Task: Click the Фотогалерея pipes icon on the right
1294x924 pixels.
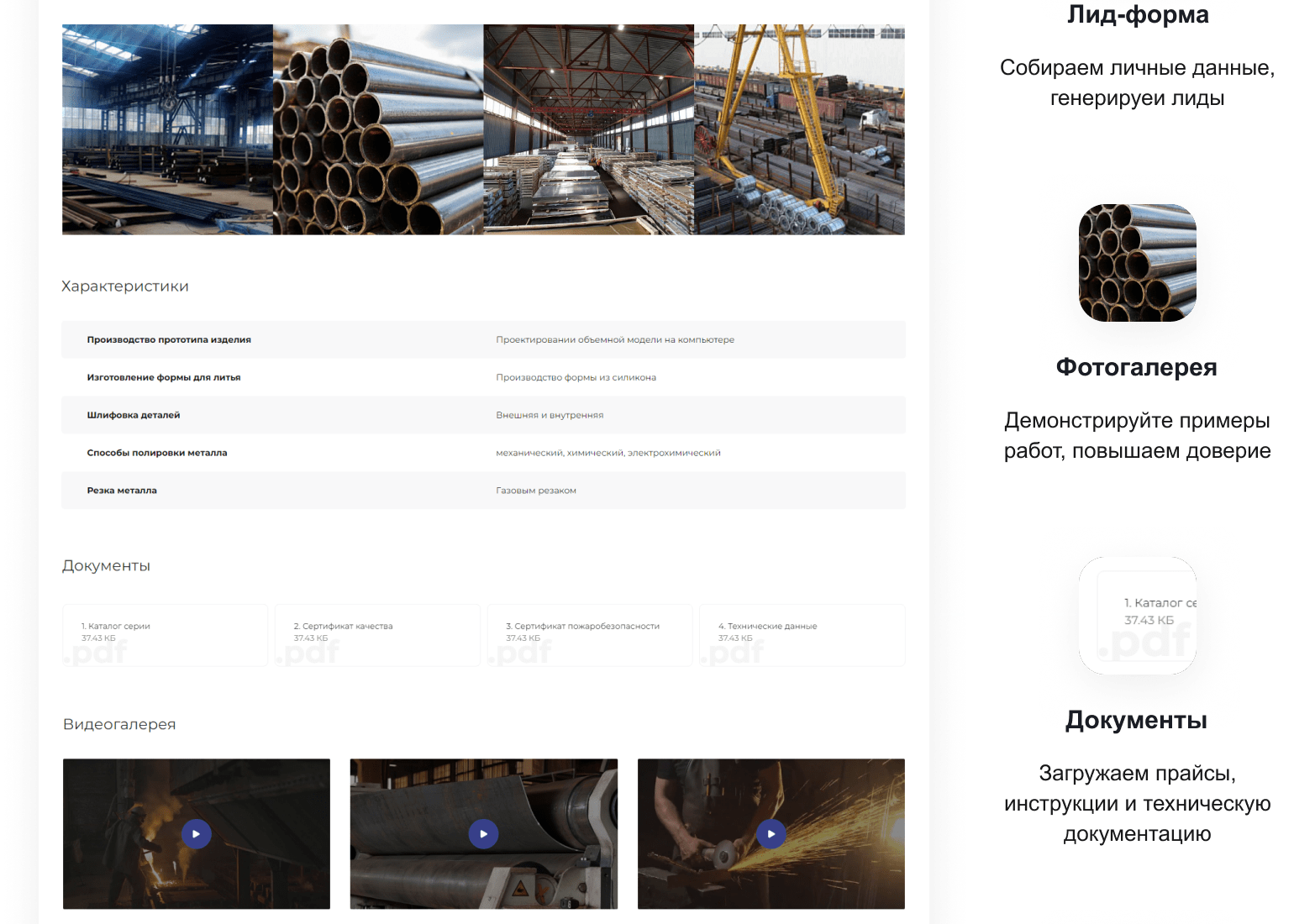Action: coord(1137,263)
